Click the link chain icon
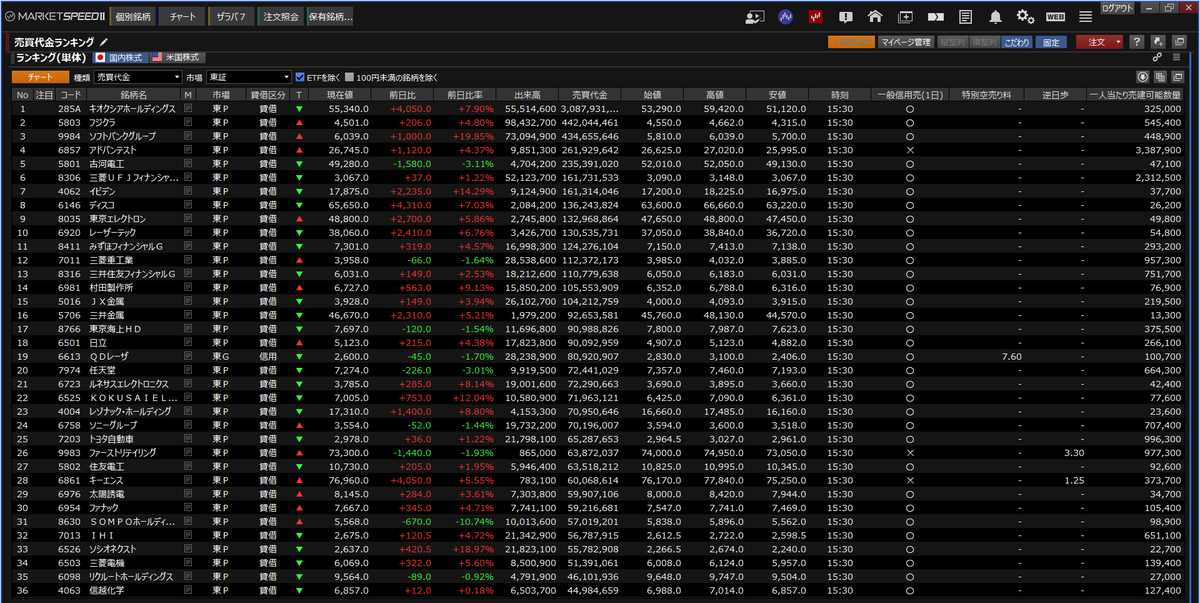This screenshot has height=603, width=1200. click(x=1157, y=57)
